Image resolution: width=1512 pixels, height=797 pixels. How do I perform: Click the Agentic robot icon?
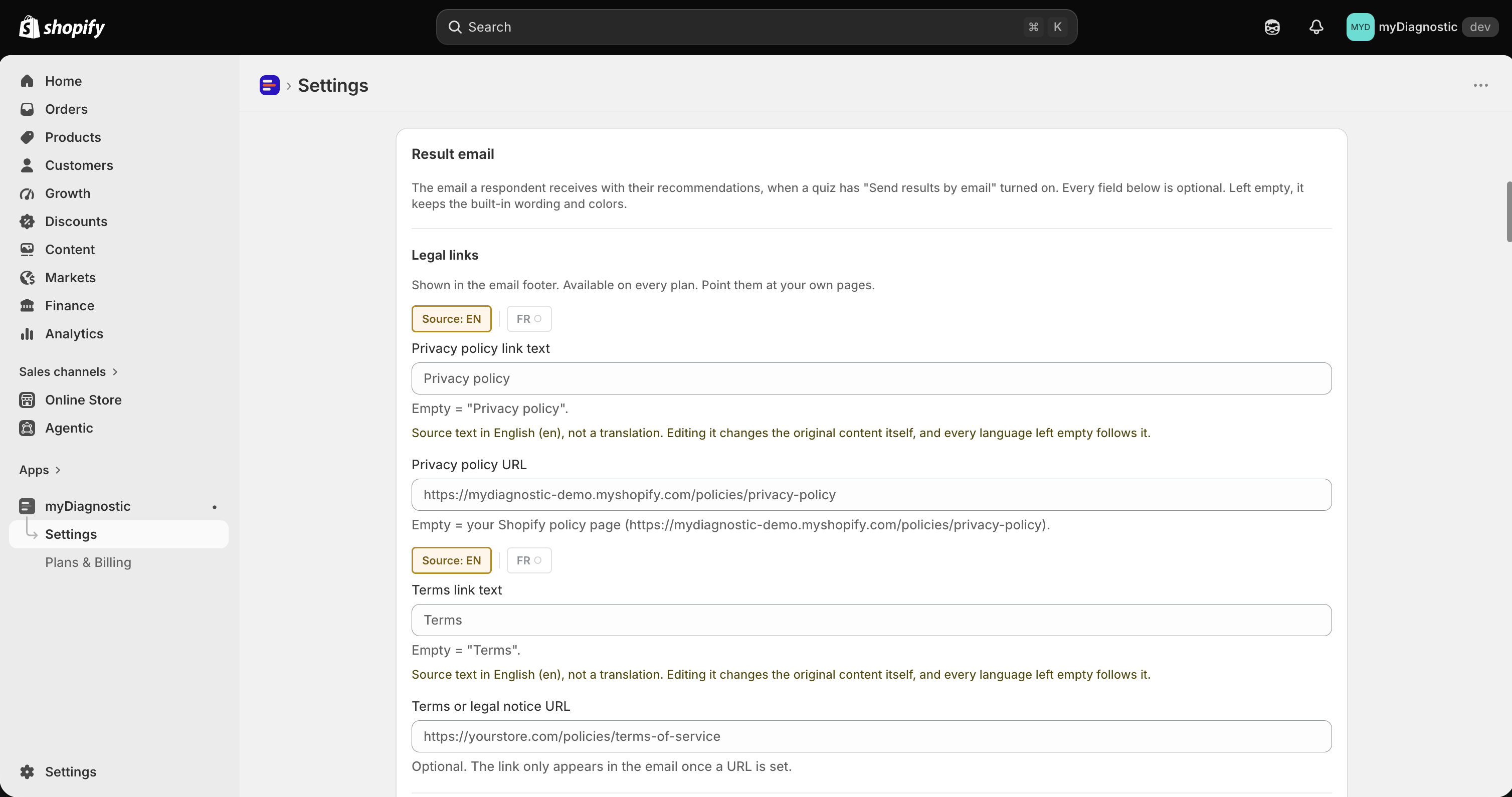pyautogui.click(x=27, y=429)
